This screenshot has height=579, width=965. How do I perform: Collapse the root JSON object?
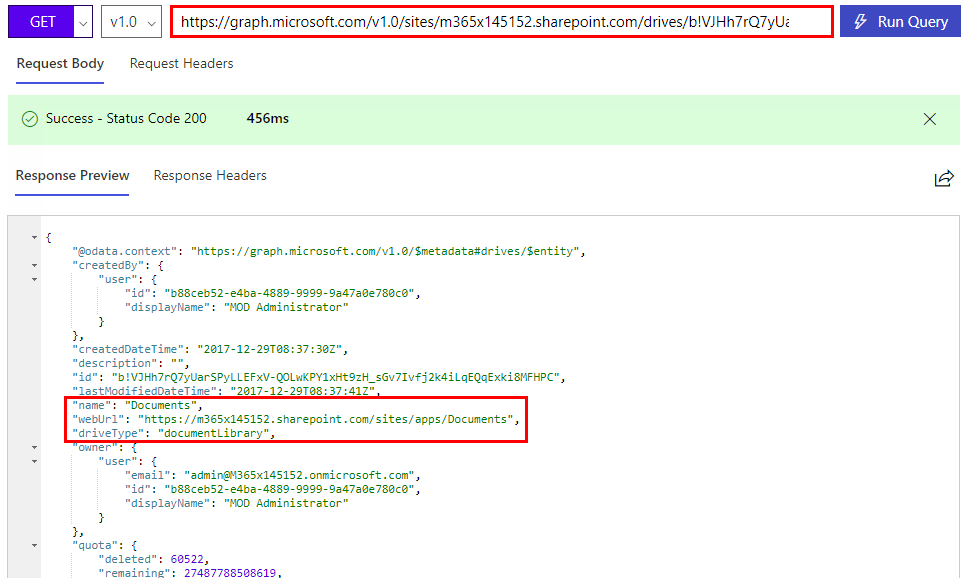click(x=34, y=238)
